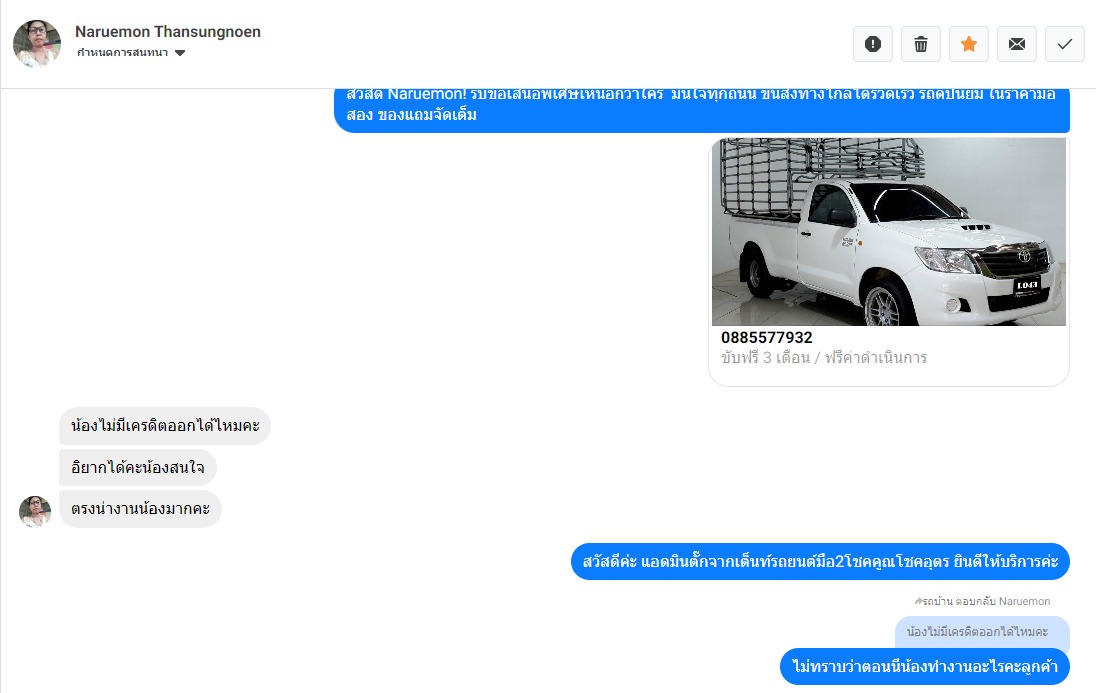This screenshot has width=1096, height=693.
Task: Select blue message ending in ลูกค้า
Action: tap(925, 666)
